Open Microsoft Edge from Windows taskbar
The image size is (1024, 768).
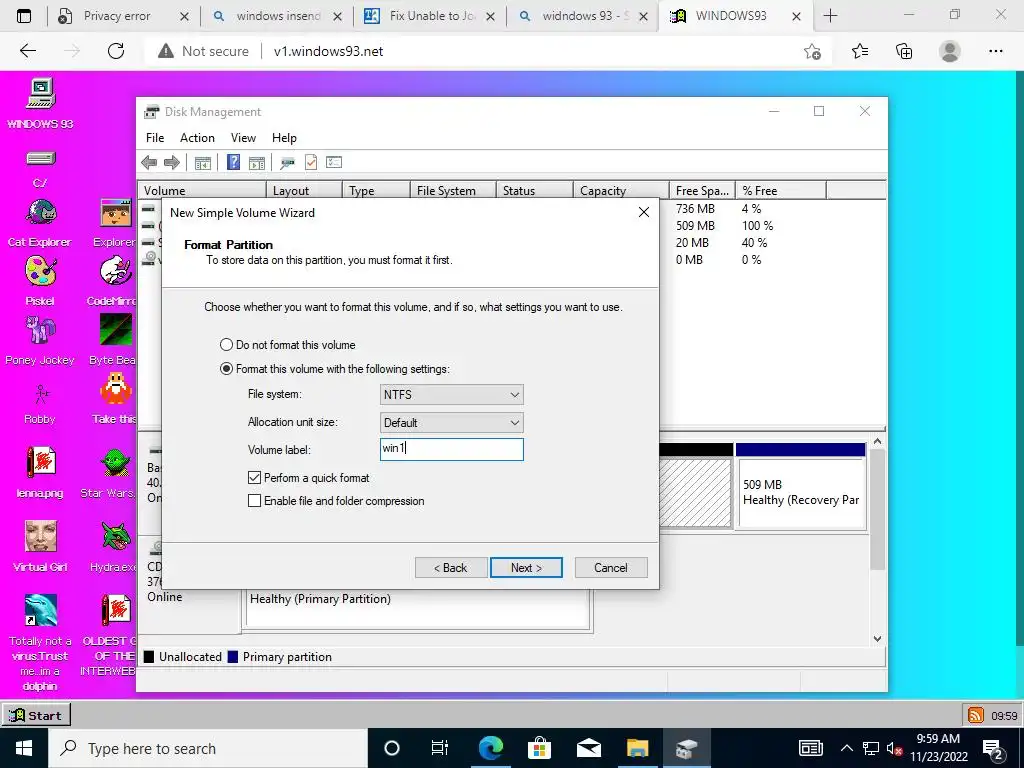click(x=490, y=748)
